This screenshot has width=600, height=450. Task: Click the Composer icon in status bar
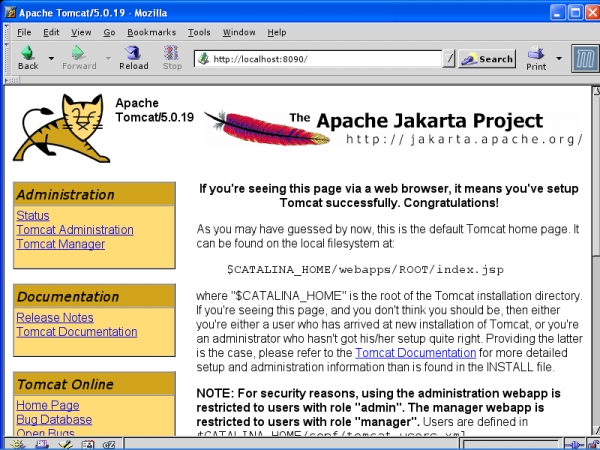[x=65, y=445]
